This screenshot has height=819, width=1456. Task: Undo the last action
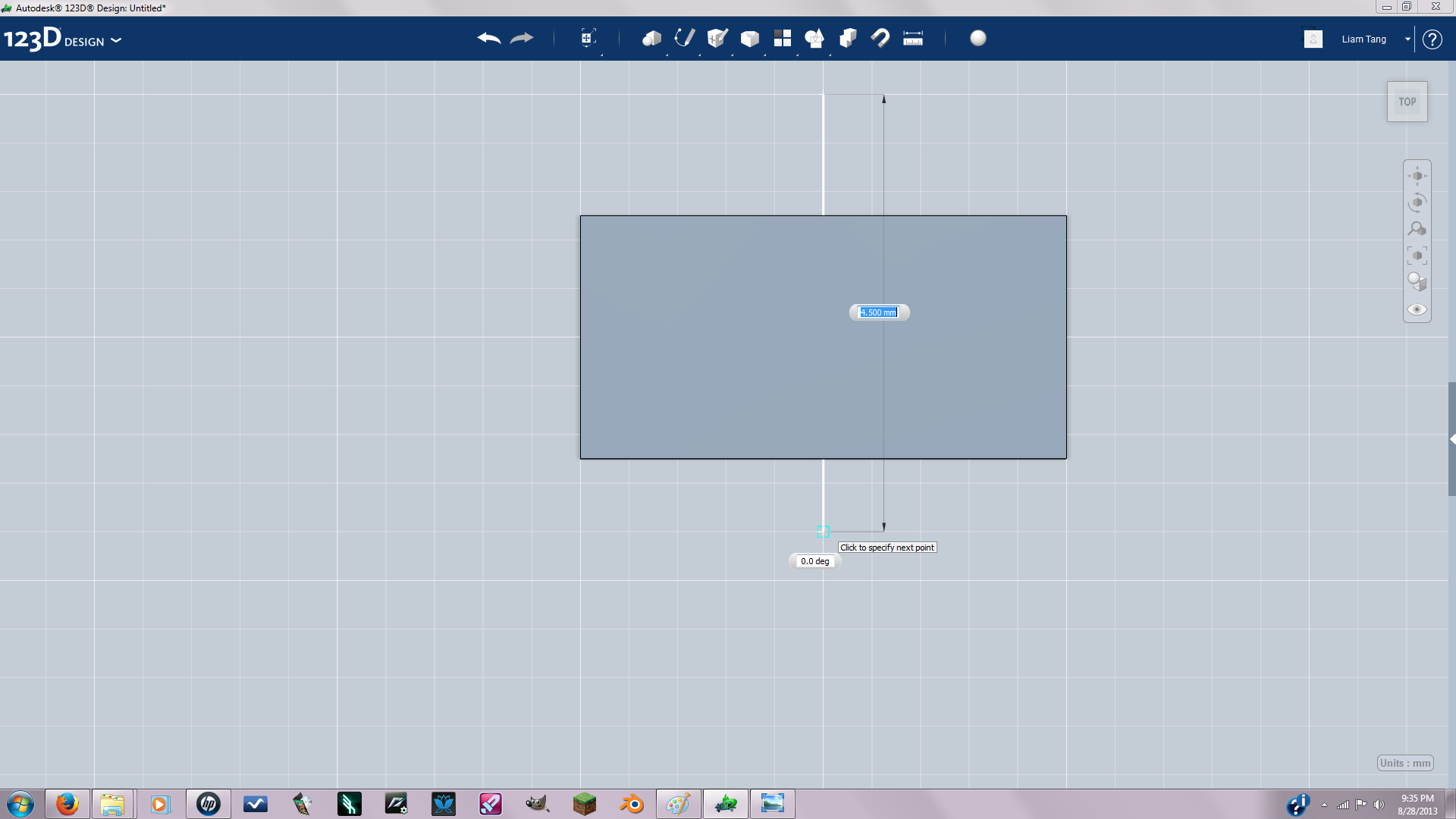click(489, 38)
